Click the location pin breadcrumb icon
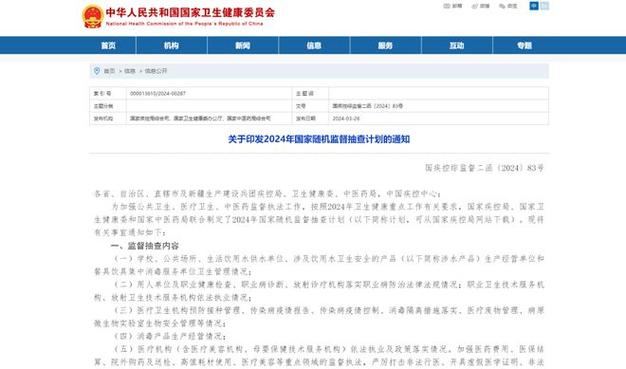The image size is (626, 369). click(x=97, y=71)
